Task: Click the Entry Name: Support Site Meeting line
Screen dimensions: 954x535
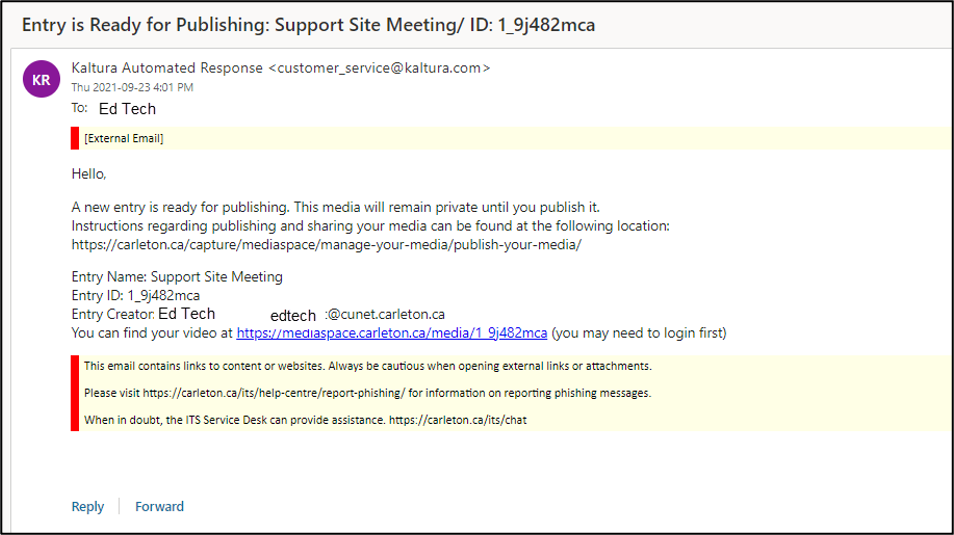Action: (x=177, y=276)
